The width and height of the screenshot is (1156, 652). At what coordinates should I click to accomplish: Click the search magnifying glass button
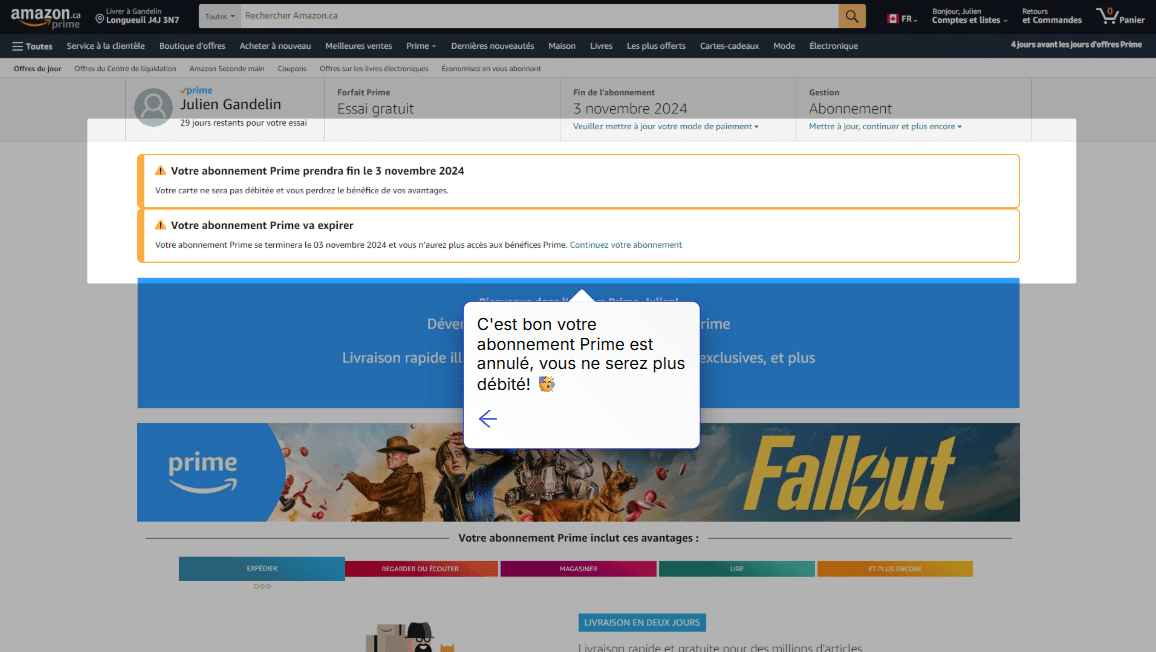(852, 16)
